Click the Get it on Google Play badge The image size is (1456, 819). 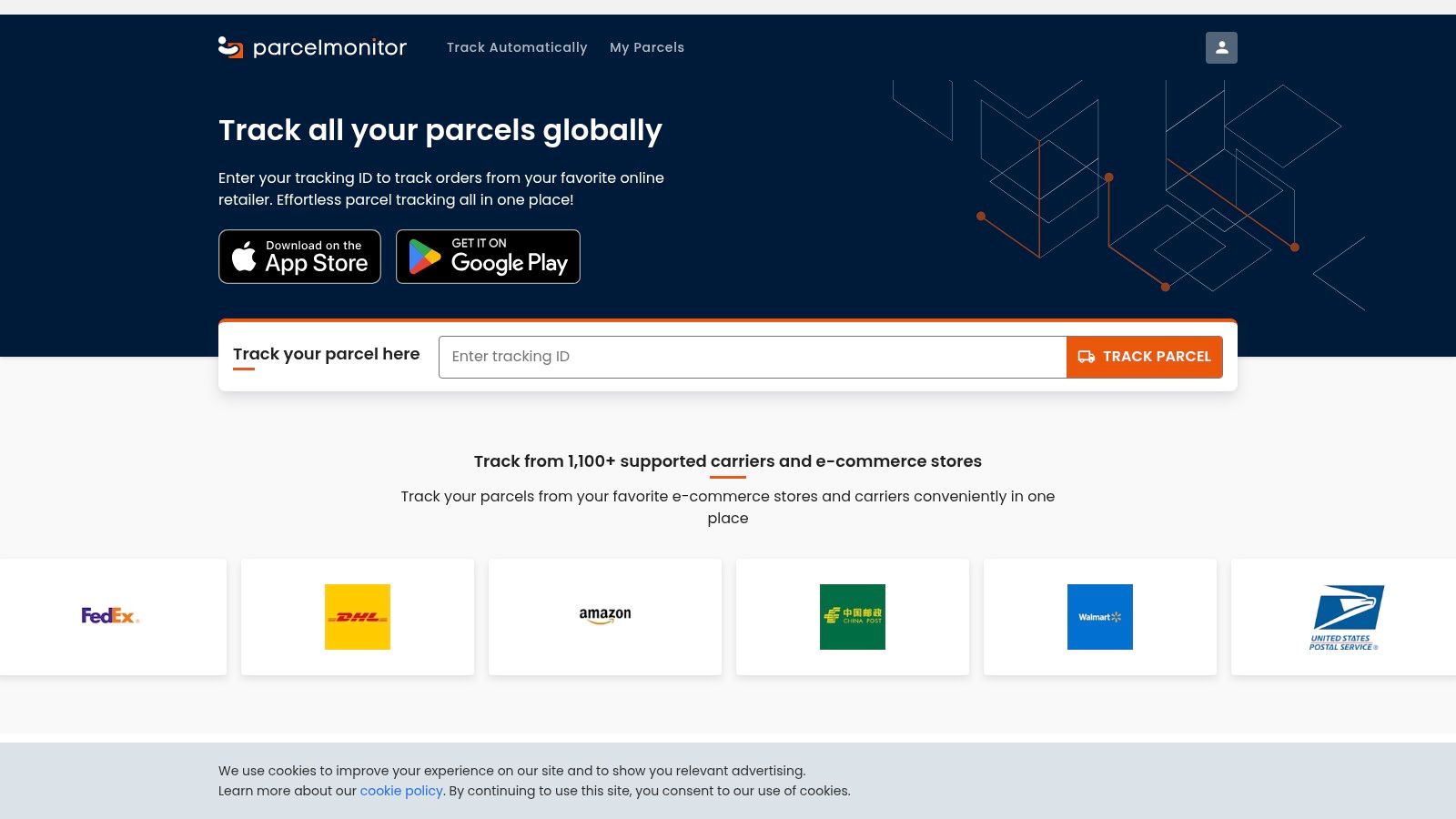point(488,257)
